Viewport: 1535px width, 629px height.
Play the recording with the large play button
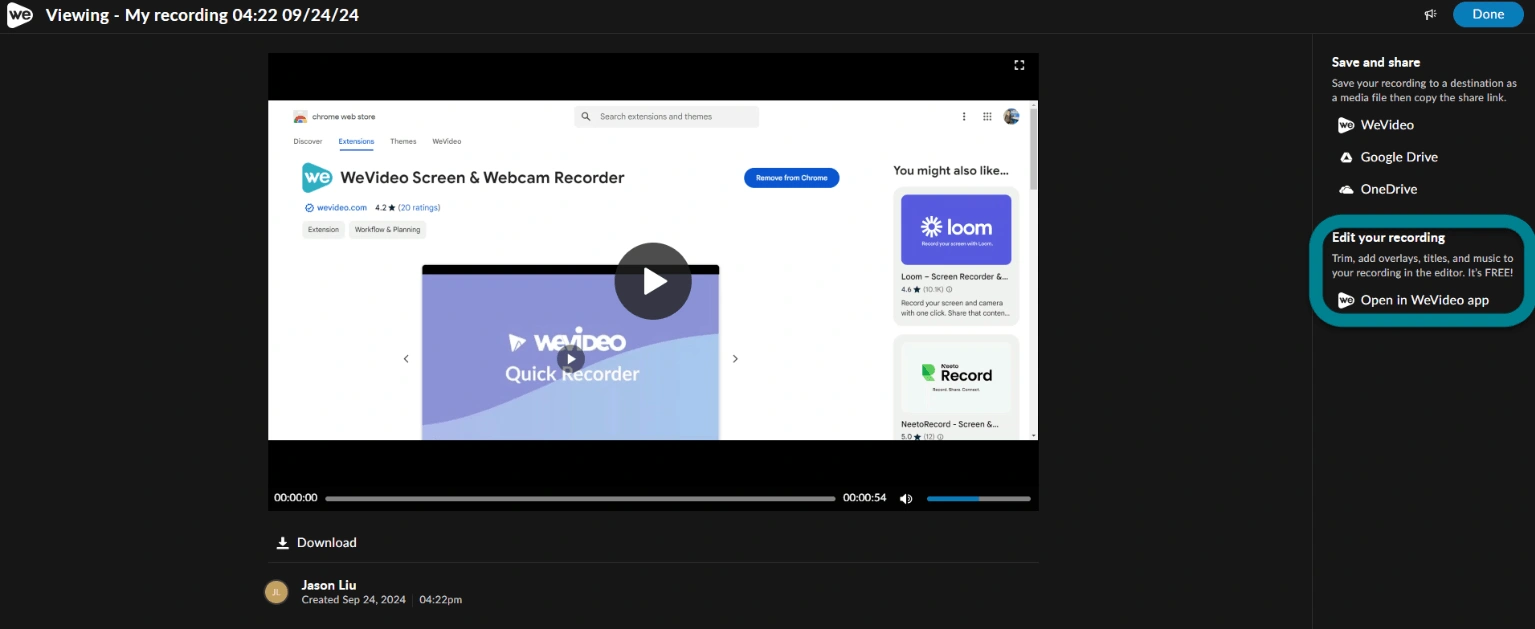point(653,281)
